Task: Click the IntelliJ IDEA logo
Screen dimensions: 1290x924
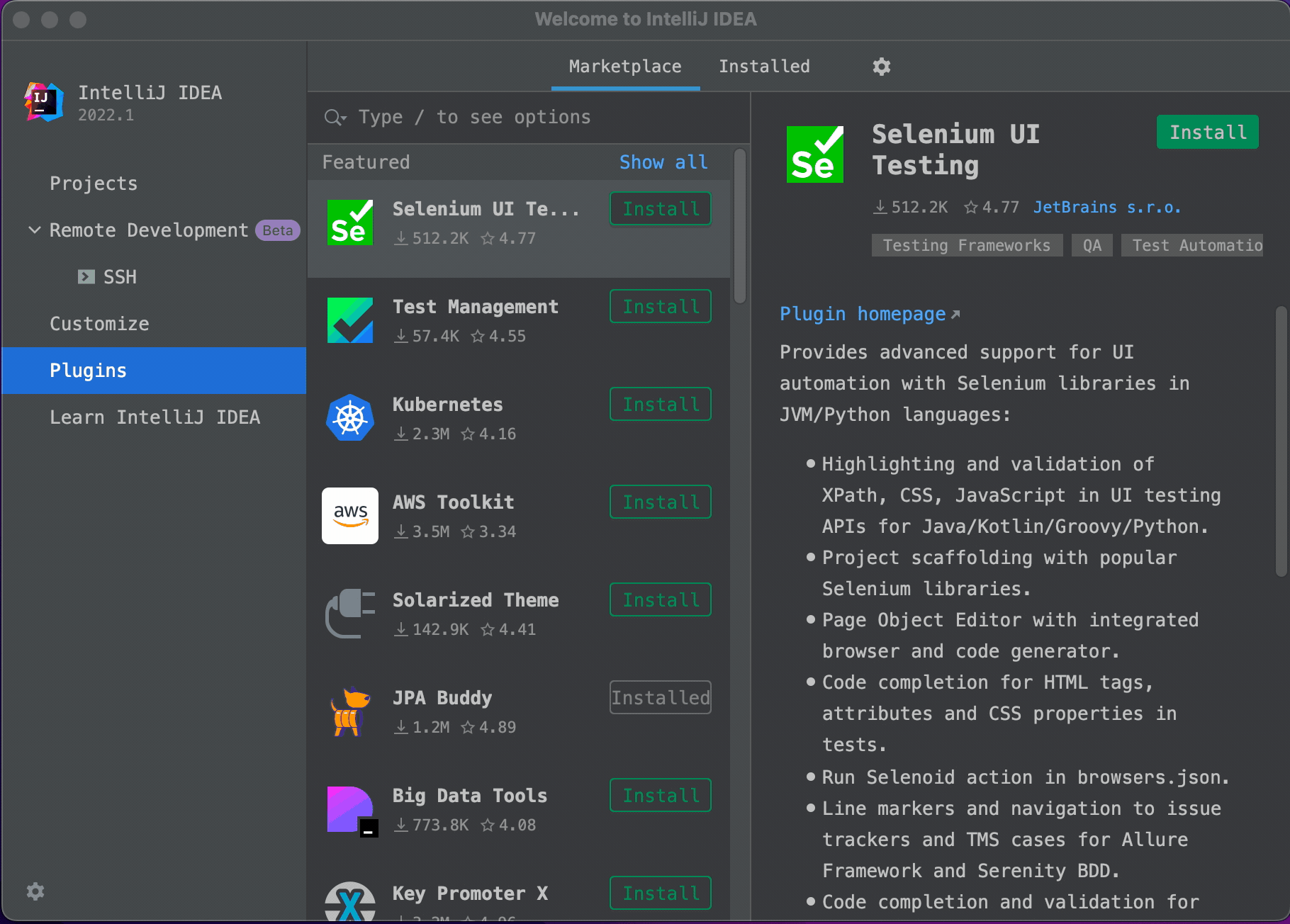Action: click(43, 102)
